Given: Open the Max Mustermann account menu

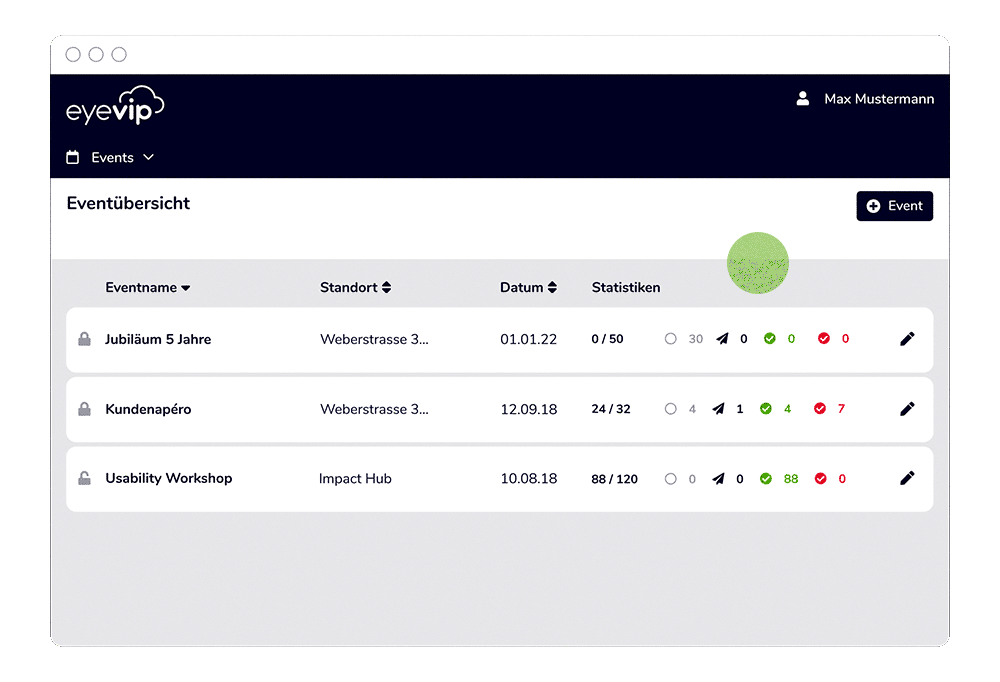Looking at the screenshot, I should (878, 99).
